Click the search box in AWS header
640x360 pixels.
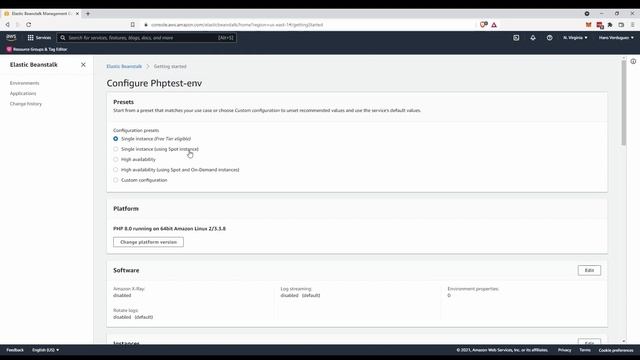tap(147, 38)
